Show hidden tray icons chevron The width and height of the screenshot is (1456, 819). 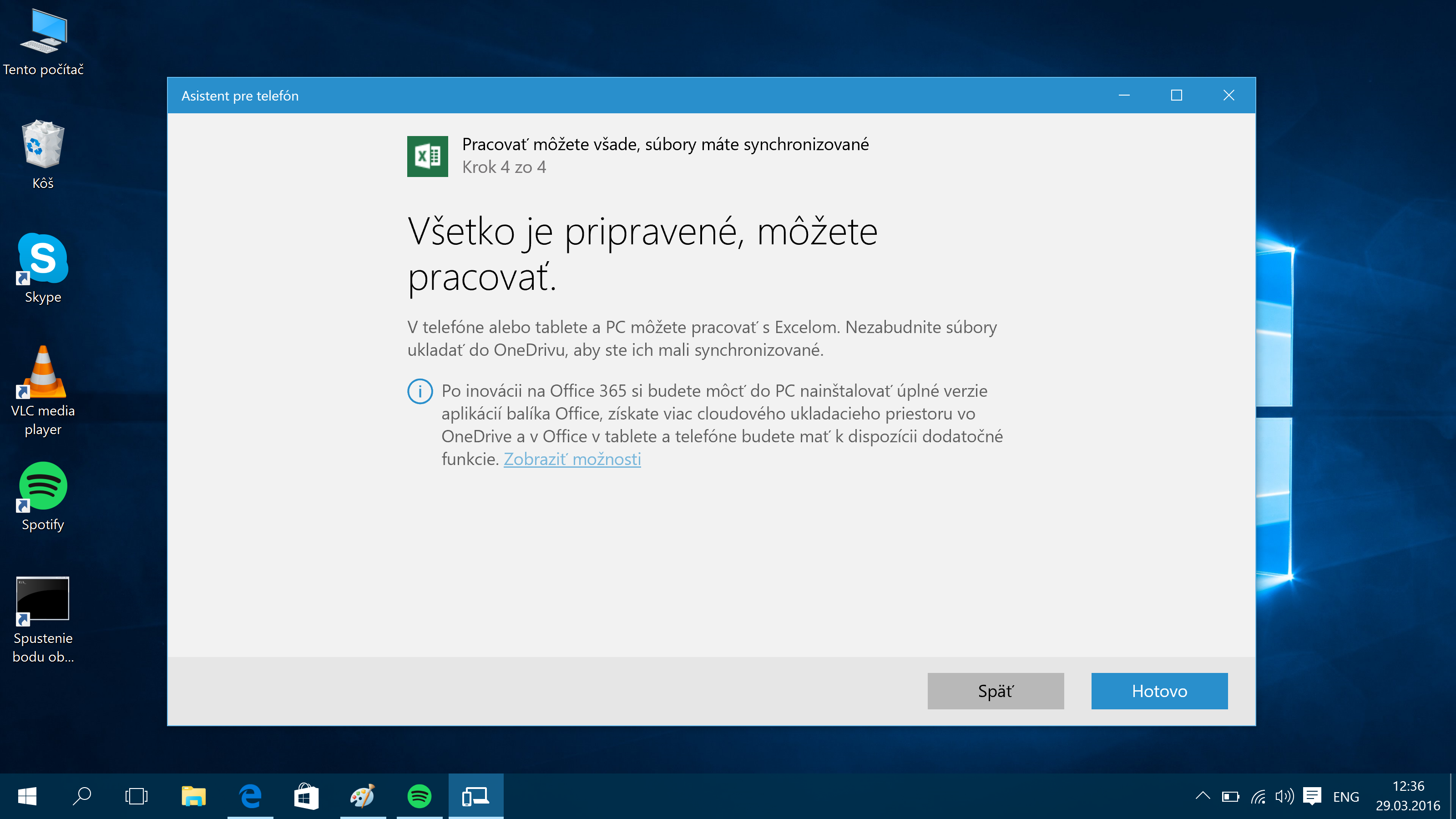pyautogui.click(x=1203, y=796)
